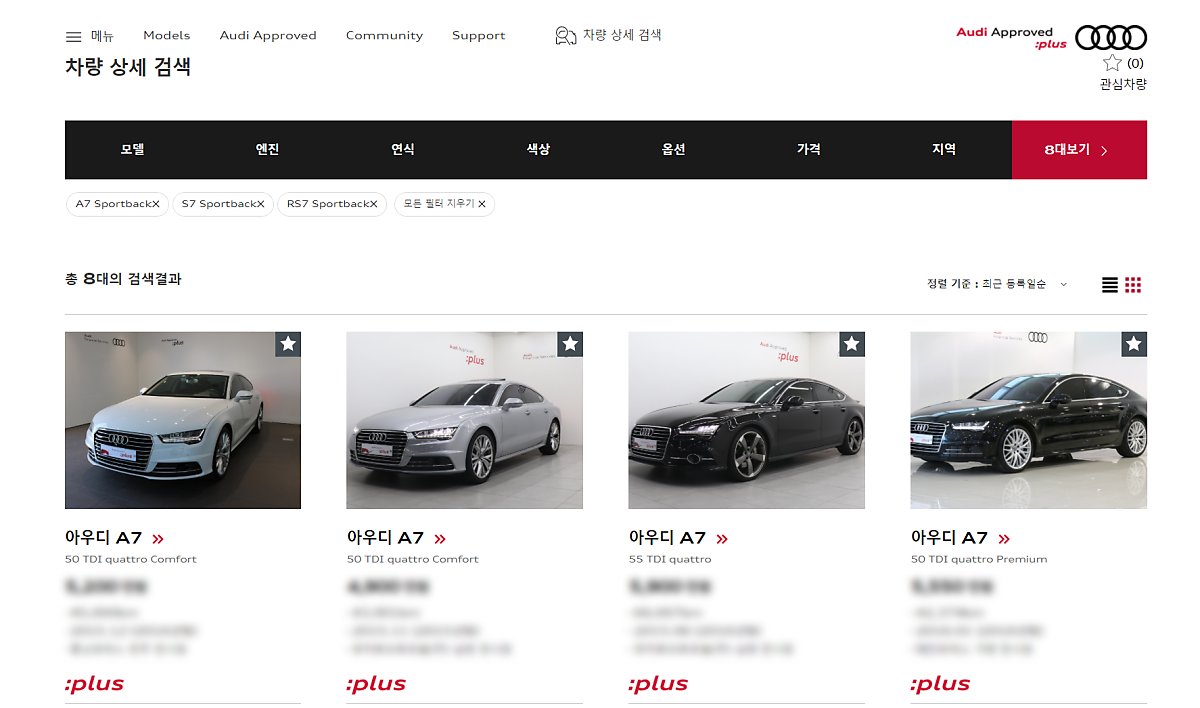Image resolution: width=1200 pixels, height=708 pixels.
Task: Favorite the 55 TDI quattro A7 star
Action: coord(852,344)
